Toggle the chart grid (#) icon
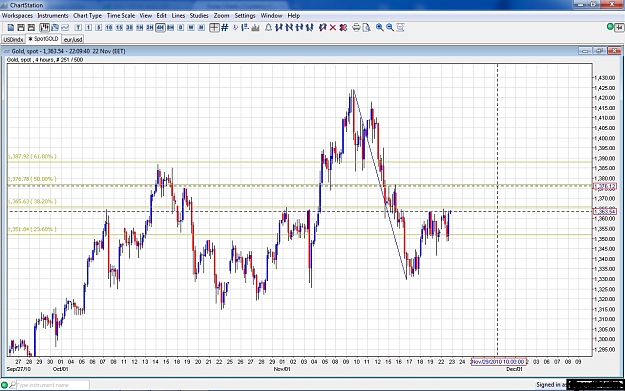625x391 pixels. click(225, 28)
